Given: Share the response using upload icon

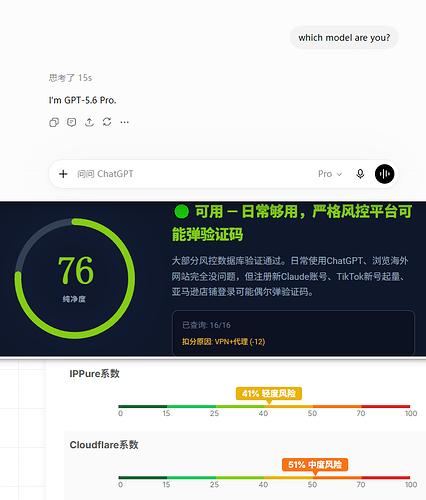Looking at the screenshot, I should pyautogui.click(x=89, y=122).
